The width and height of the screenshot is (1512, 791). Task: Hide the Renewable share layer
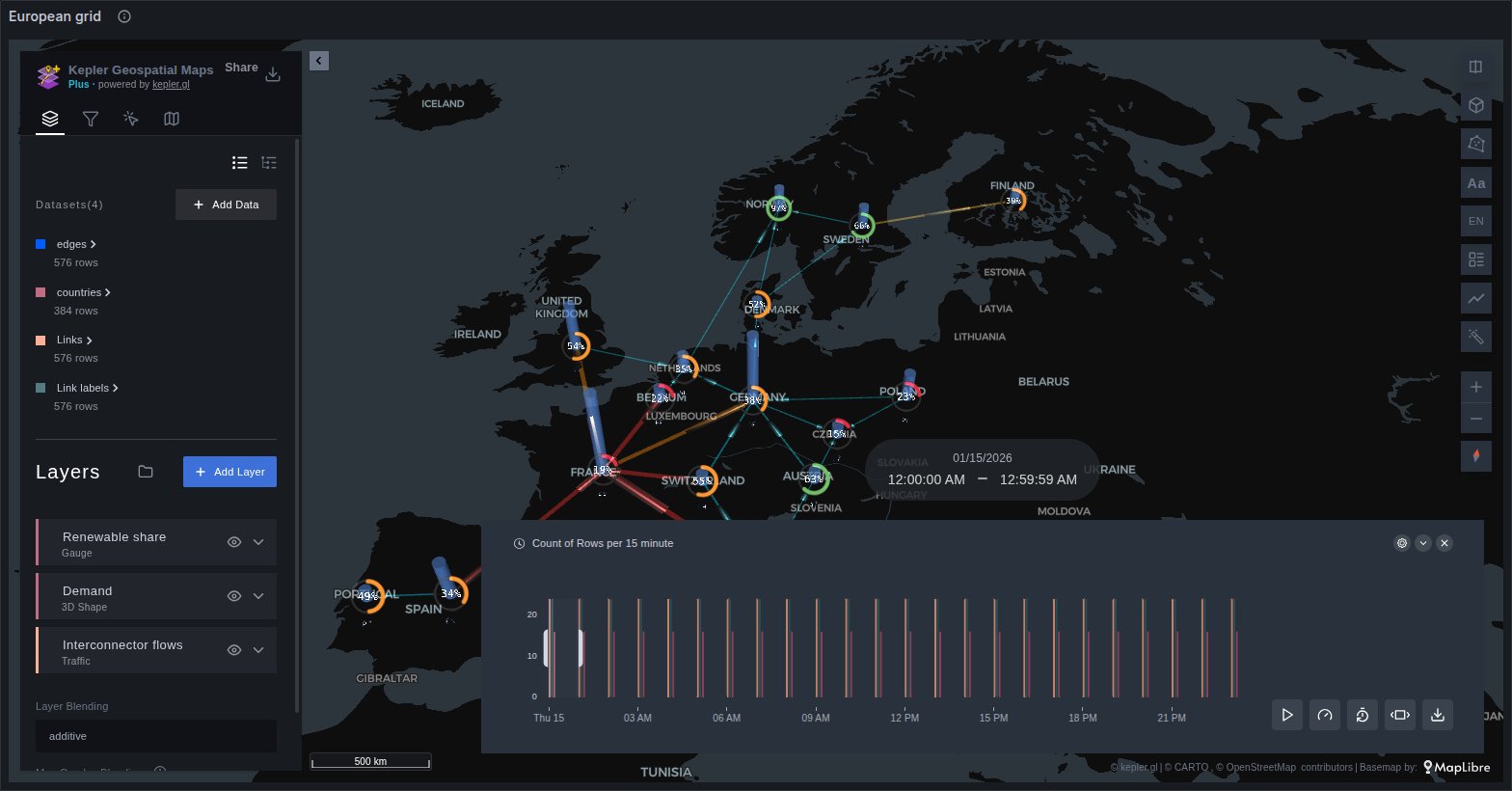(x=233, y=542)
